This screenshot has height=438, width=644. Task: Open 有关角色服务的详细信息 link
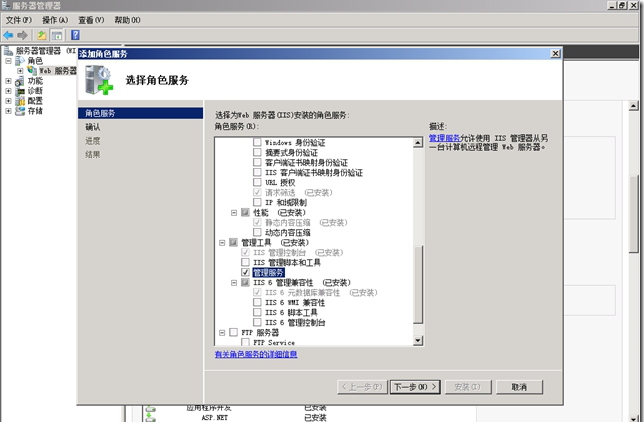pos(256,354)
